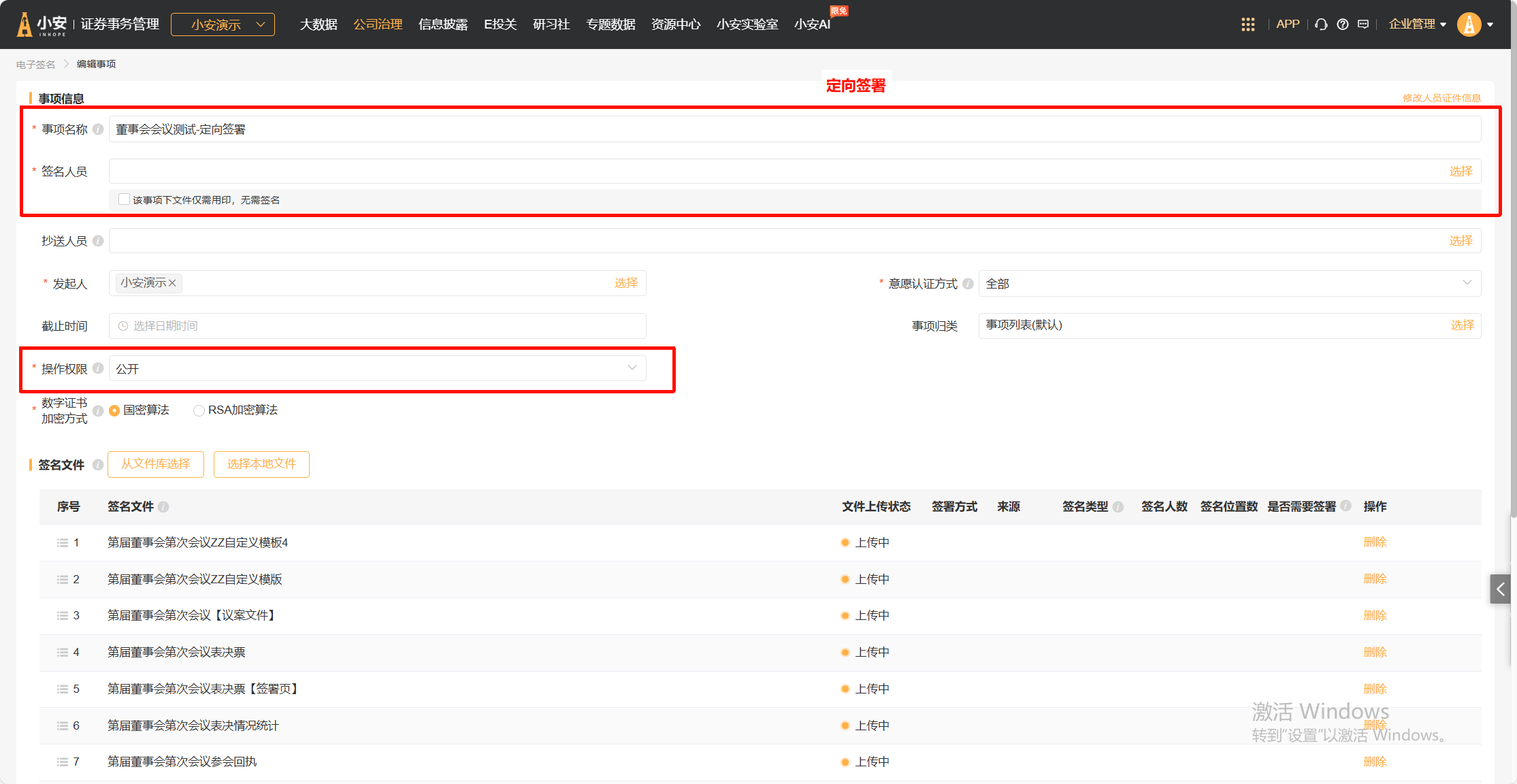The width and height of the screenshot is (1517, 784).
Task: Expand the 操作权限 dropdown showing 公开
Action: (377, 368)
